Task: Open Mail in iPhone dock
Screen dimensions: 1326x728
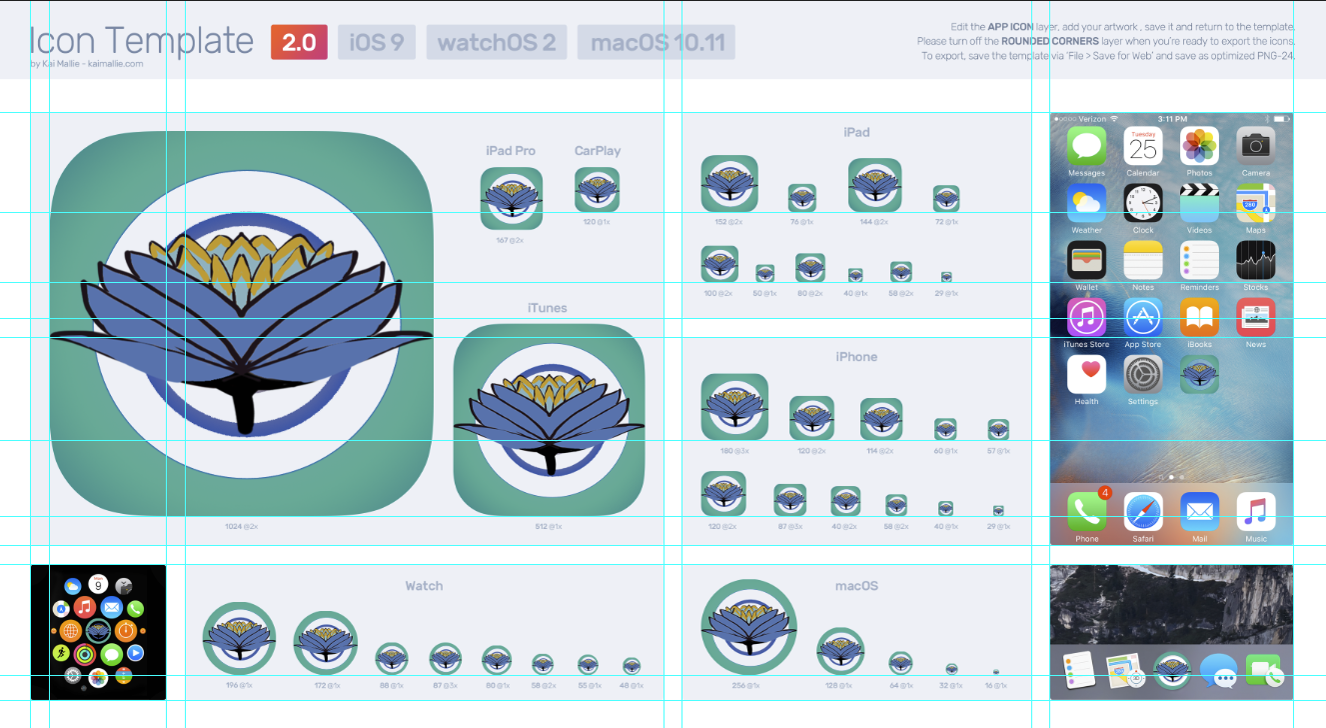Action: [x=1199, y=511]
